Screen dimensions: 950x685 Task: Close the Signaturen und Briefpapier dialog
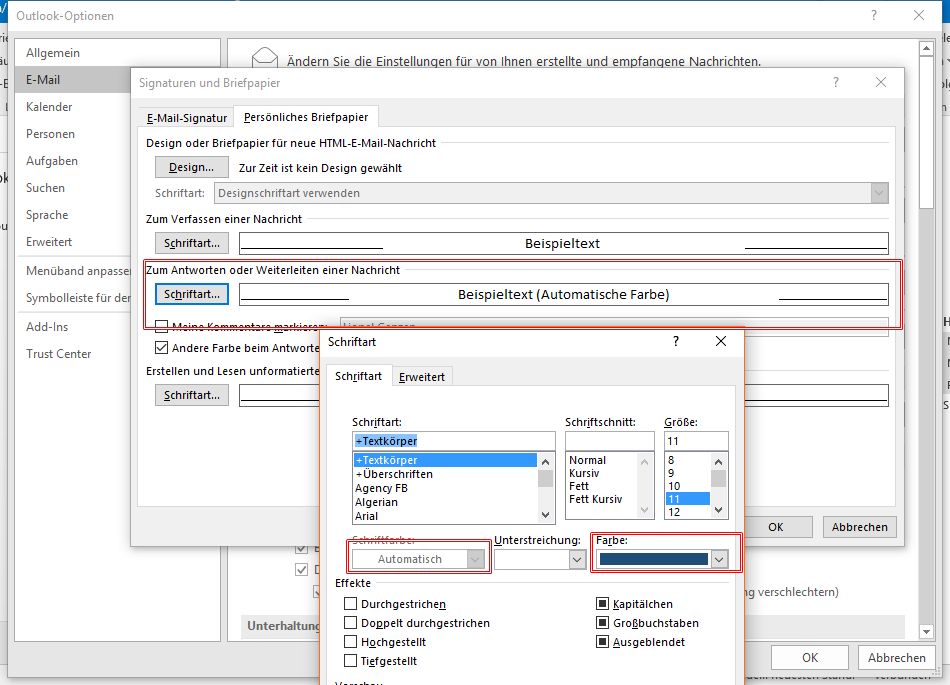[880, 82]
